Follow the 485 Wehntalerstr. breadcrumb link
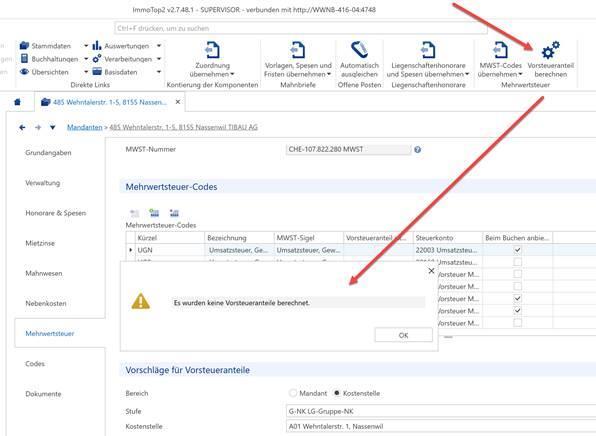Image resolution: width=596 pixels, height=436 pixels. pyautogui.click(x=183, y=127)
